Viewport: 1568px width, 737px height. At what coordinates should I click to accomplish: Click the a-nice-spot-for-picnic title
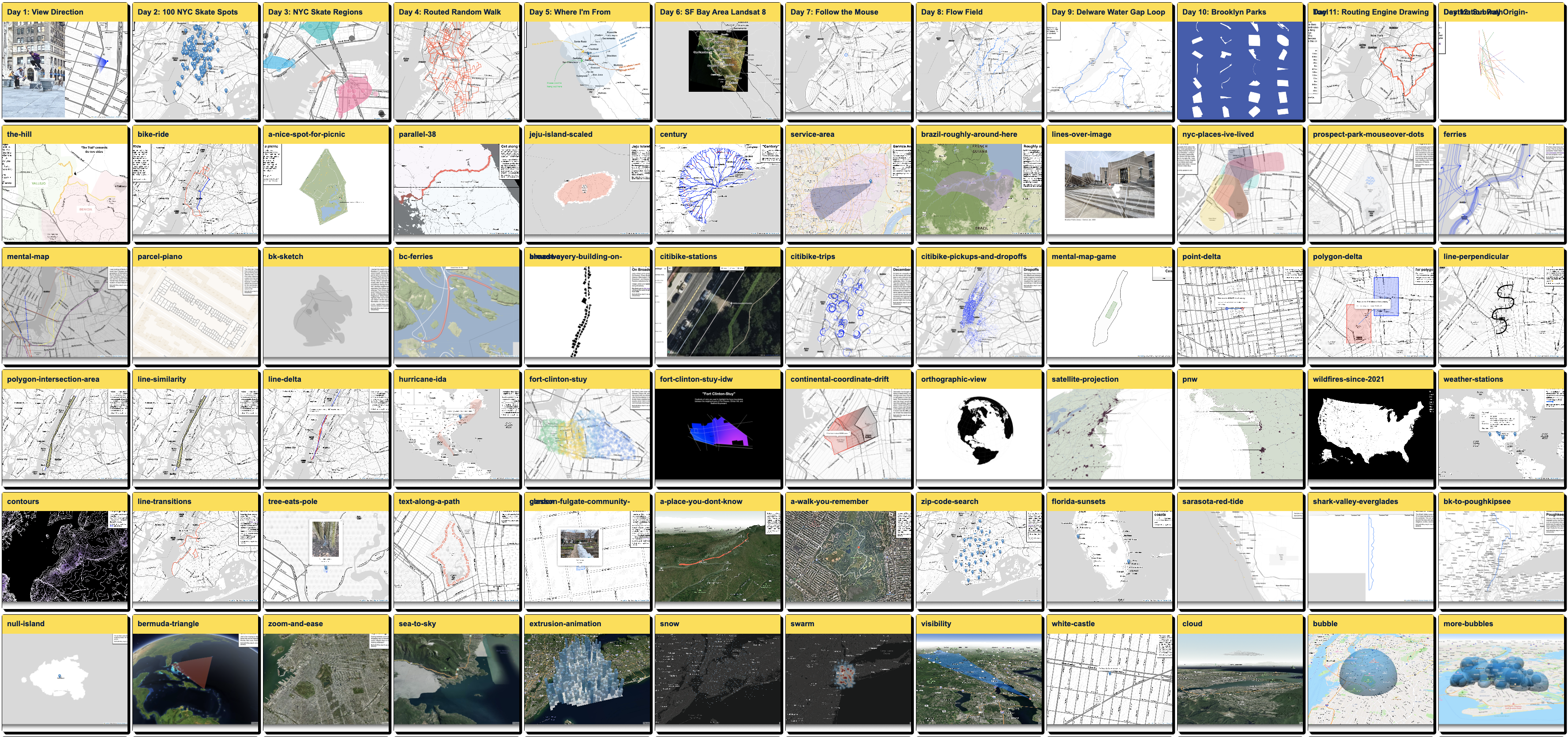[x=306, y=134]
